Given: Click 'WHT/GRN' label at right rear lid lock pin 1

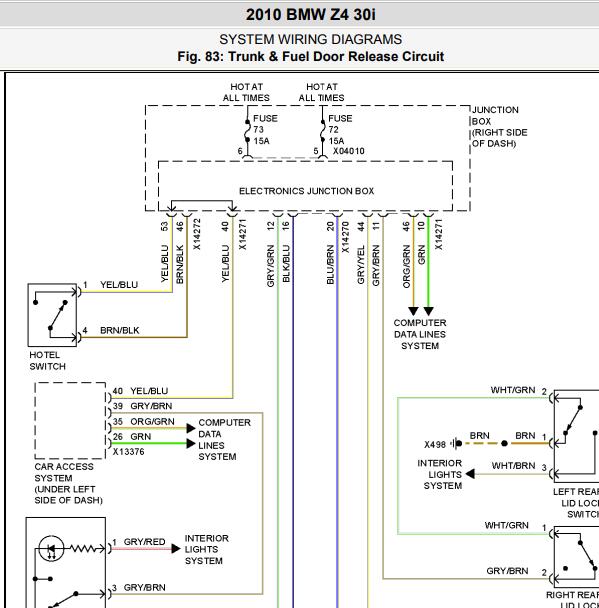Looking at the screenshot, I should coord(506,525).
